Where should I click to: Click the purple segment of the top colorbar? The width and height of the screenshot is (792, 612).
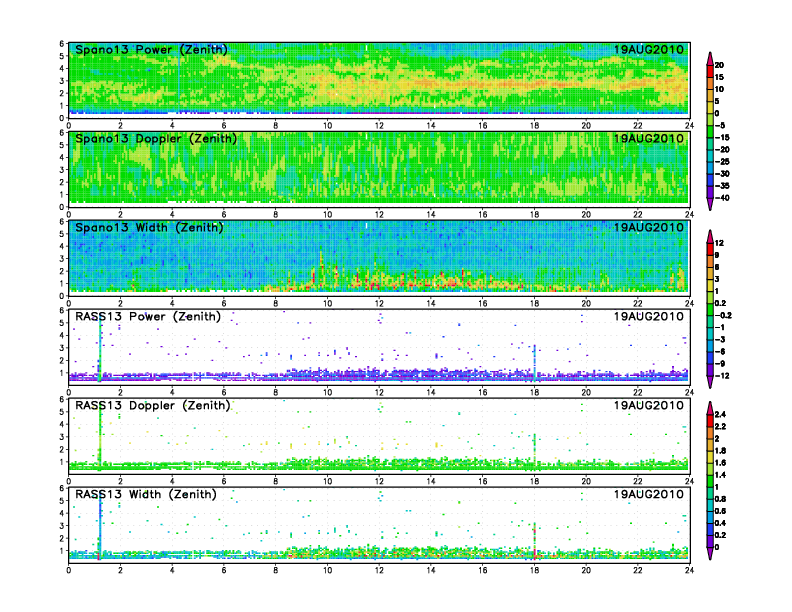coord(710,192)
